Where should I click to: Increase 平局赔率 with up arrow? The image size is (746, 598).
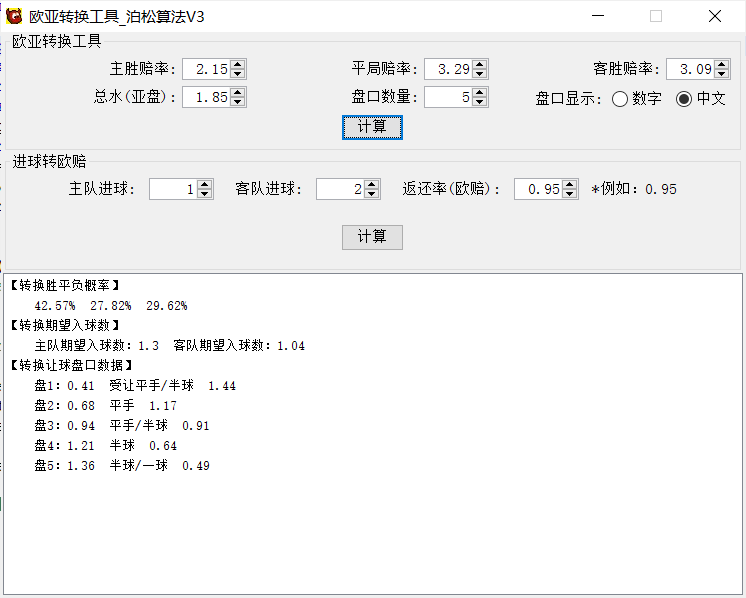(480, 64)
